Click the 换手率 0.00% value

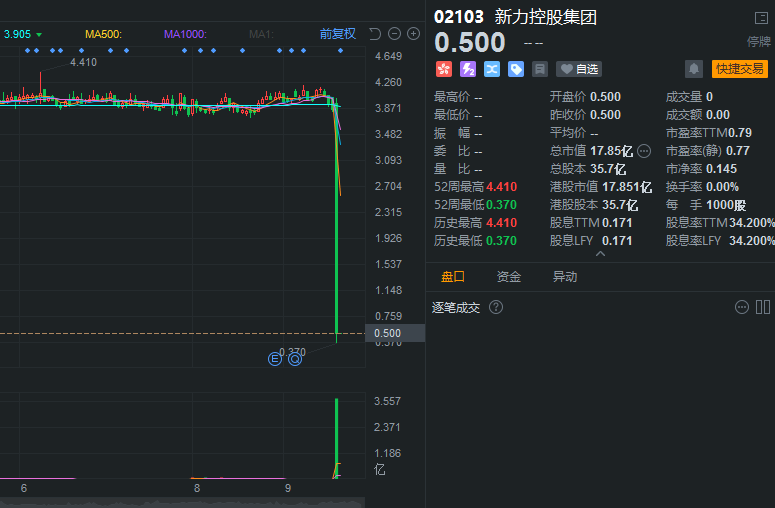(x=723, y=187)
